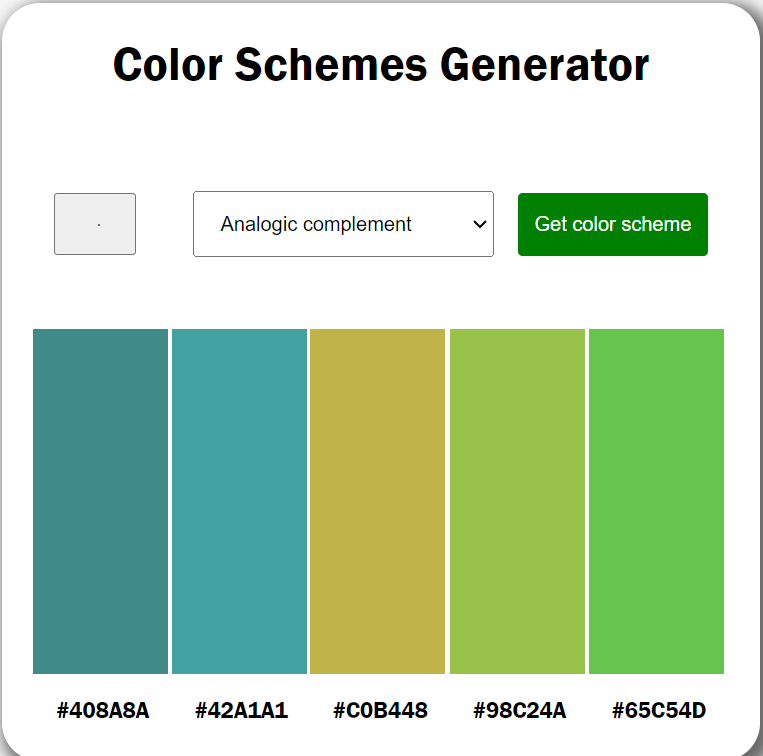The height and width of the screenshot is (756, 763).
Task: Choose the bright green #65C54D swatch
Action: [x=656, y=501]
